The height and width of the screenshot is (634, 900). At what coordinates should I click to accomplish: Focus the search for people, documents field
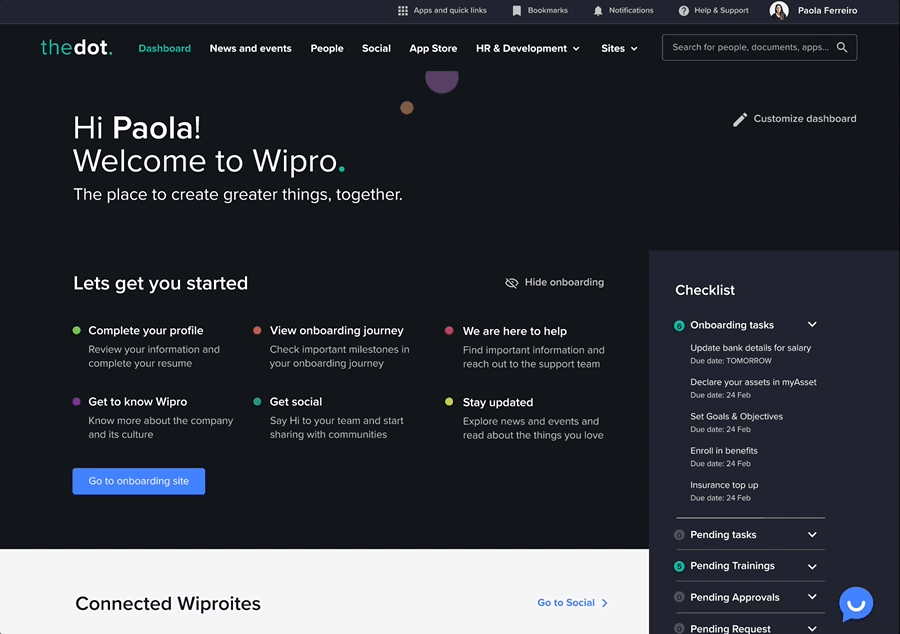tap(759, 48)
